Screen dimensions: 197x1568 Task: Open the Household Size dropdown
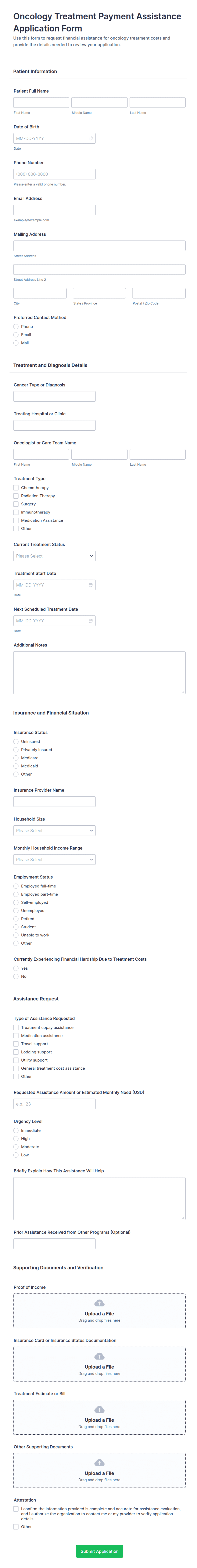click(x=54, y=831)
